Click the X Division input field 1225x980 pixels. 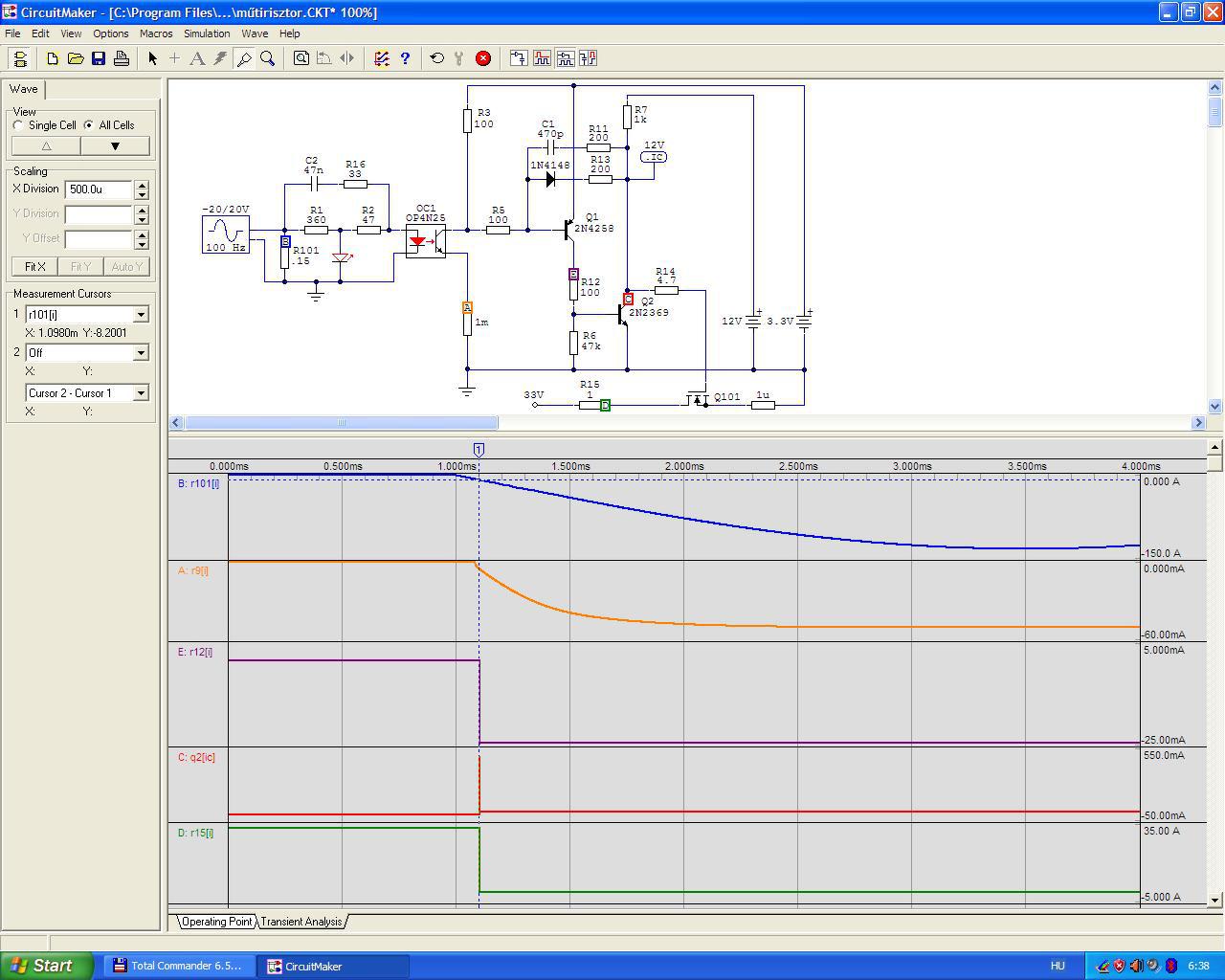point(99,189)
